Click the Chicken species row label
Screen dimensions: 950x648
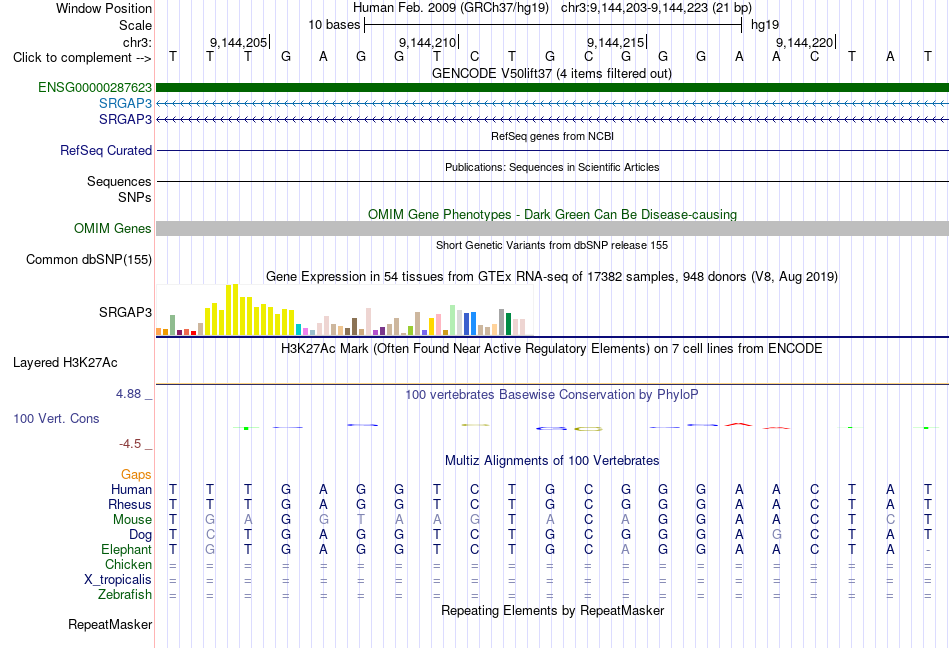(x=128, y=564)
